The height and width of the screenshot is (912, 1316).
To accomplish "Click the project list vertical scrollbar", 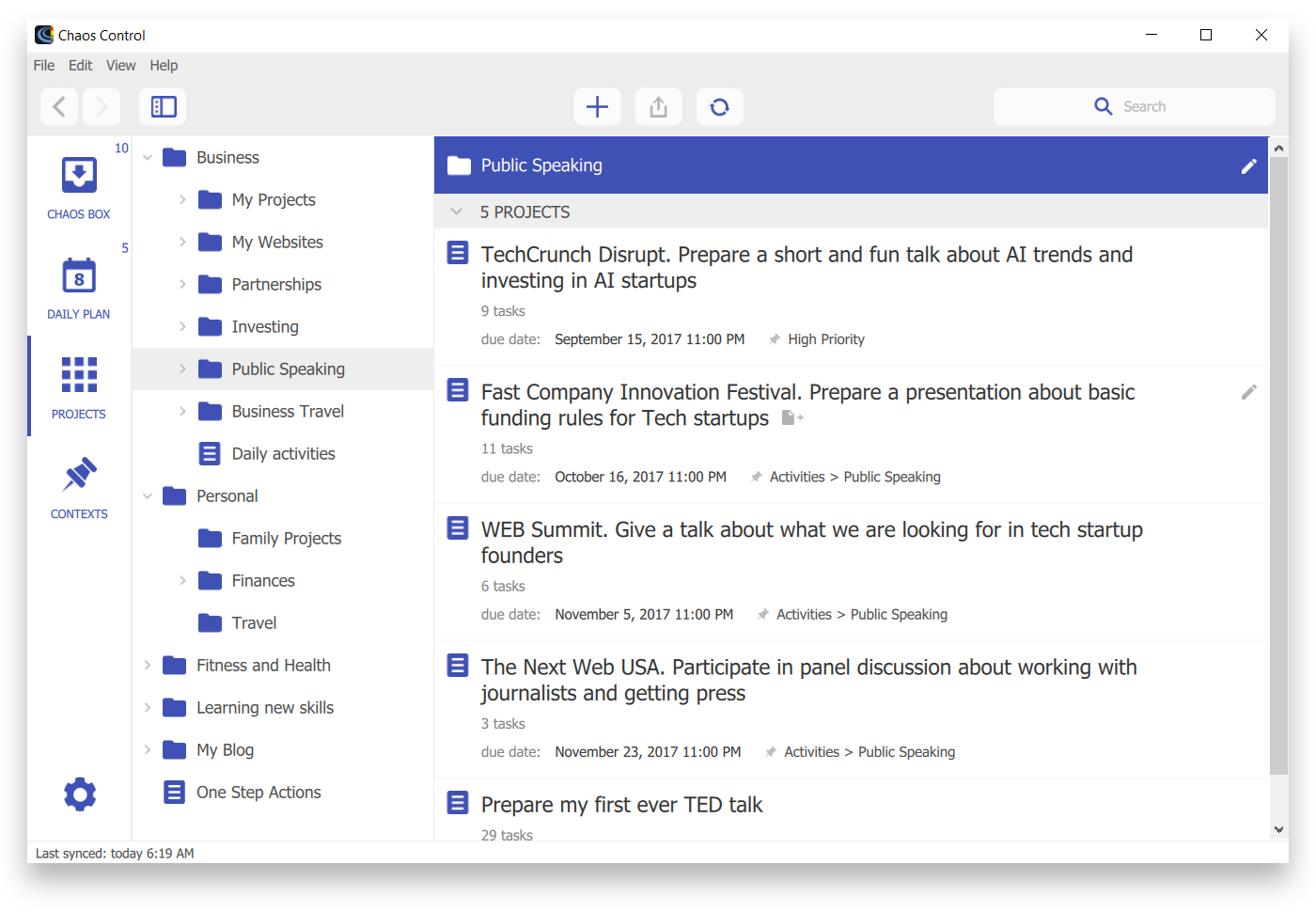I will pyautogui.click(x=1278, y=470).
